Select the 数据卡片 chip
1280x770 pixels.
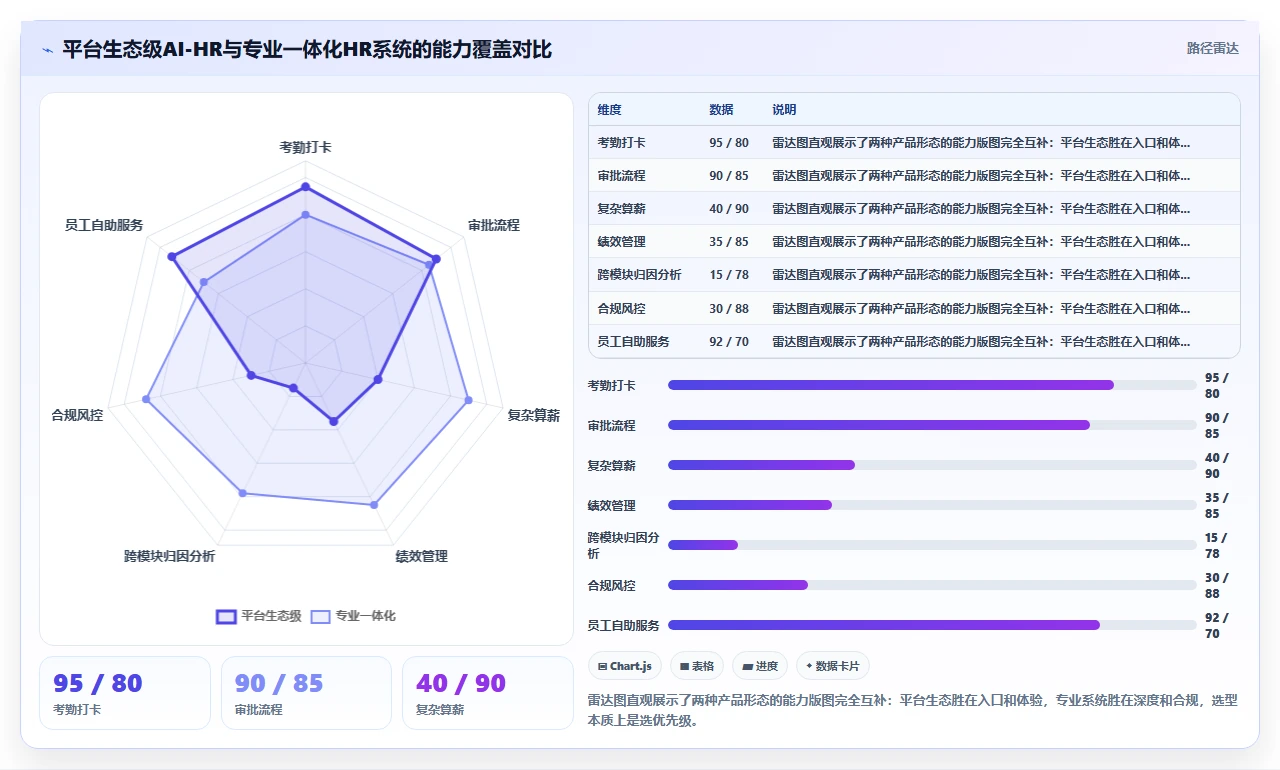[832, 666]
